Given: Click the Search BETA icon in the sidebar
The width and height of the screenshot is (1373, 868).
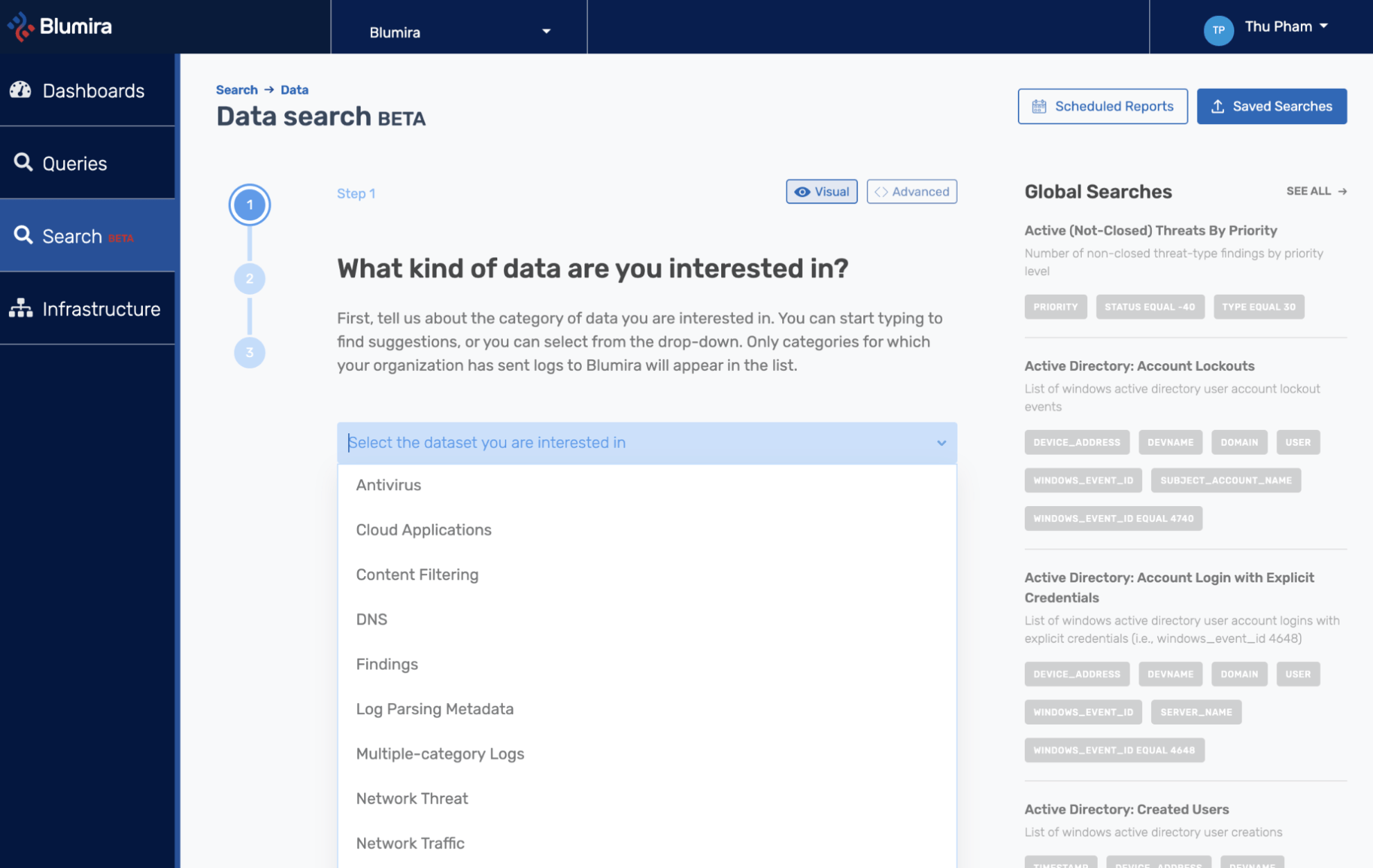Looking at the screenshot, I should point(24,236).
